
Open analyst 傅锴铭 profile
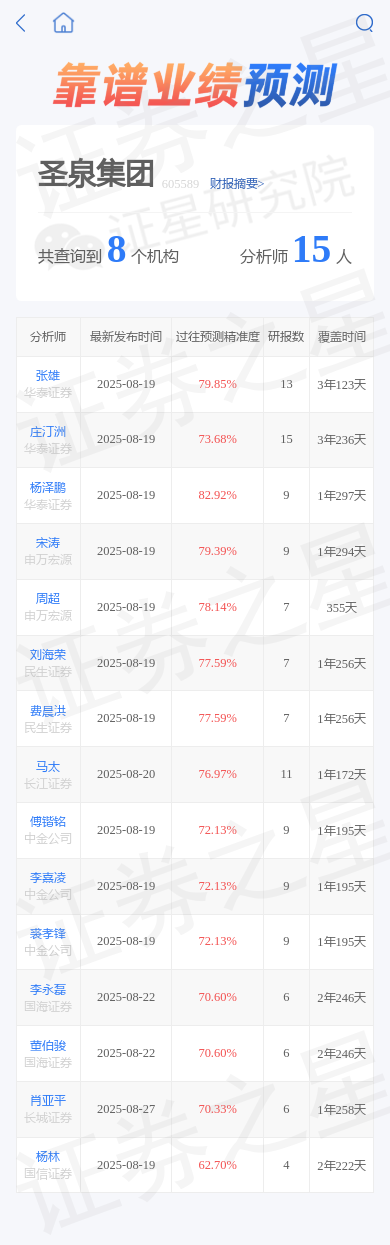[48, 822]
